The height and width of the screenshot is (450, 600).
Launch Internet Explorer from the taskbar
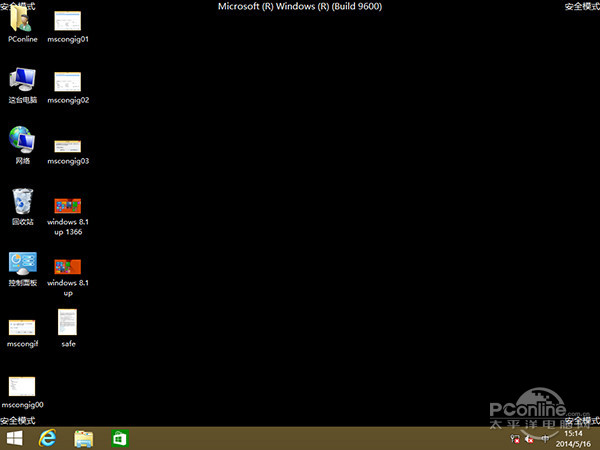click(47, 438)
